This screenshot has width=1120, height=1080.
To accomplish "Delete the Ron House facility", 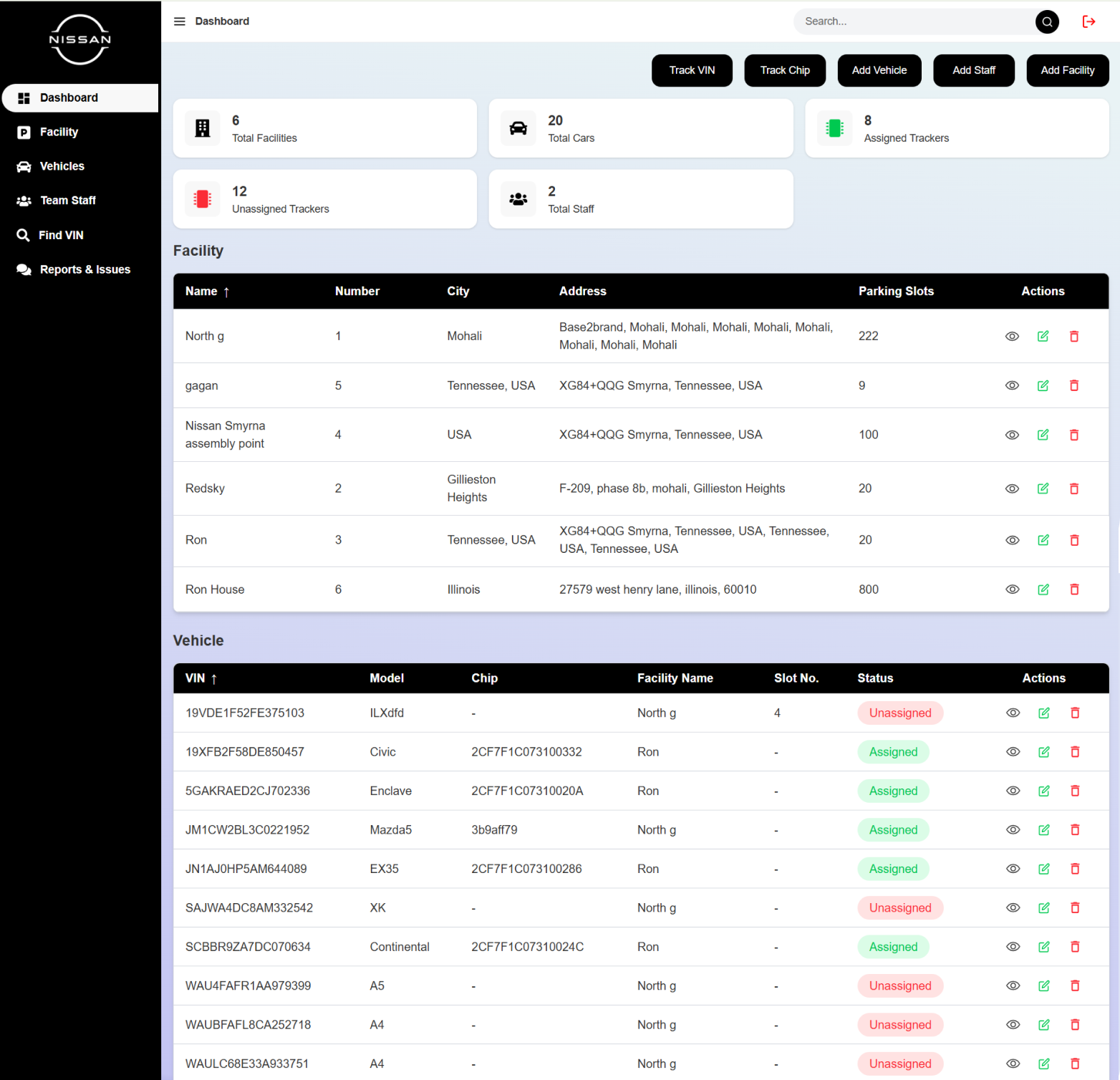I will point(1074,589).
